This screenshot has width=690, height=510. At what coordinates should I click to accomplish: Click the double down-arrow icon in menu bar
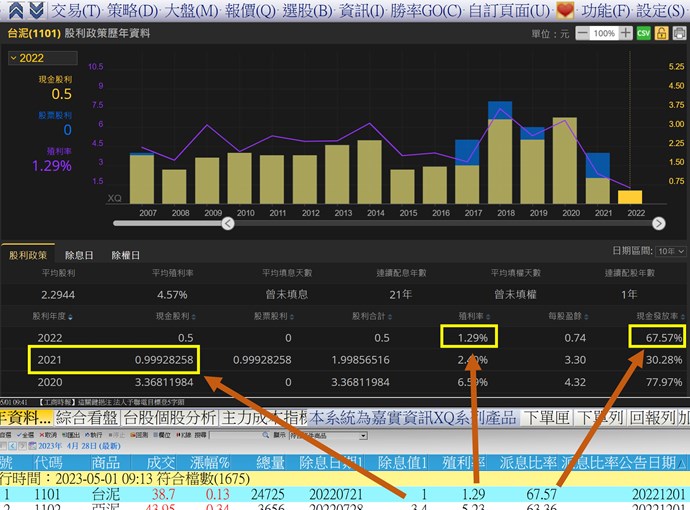(35, 10)
